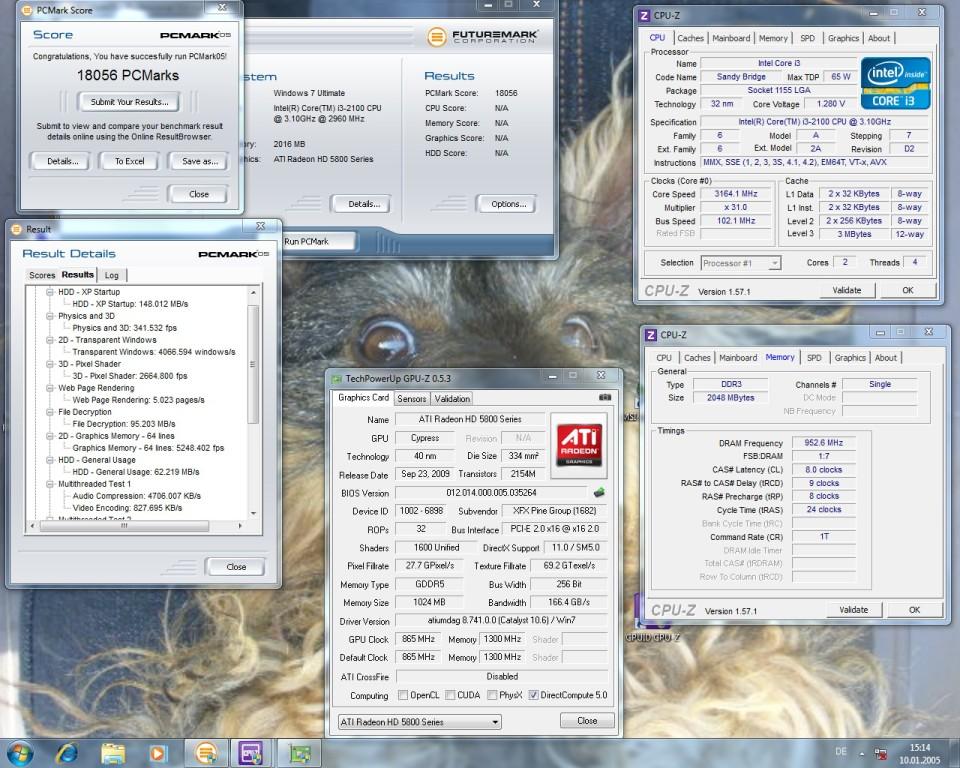The height and width of the screenshot is (768, 960).
Task: Click scroll right arrow in results tree
Action: coord(240,525)
